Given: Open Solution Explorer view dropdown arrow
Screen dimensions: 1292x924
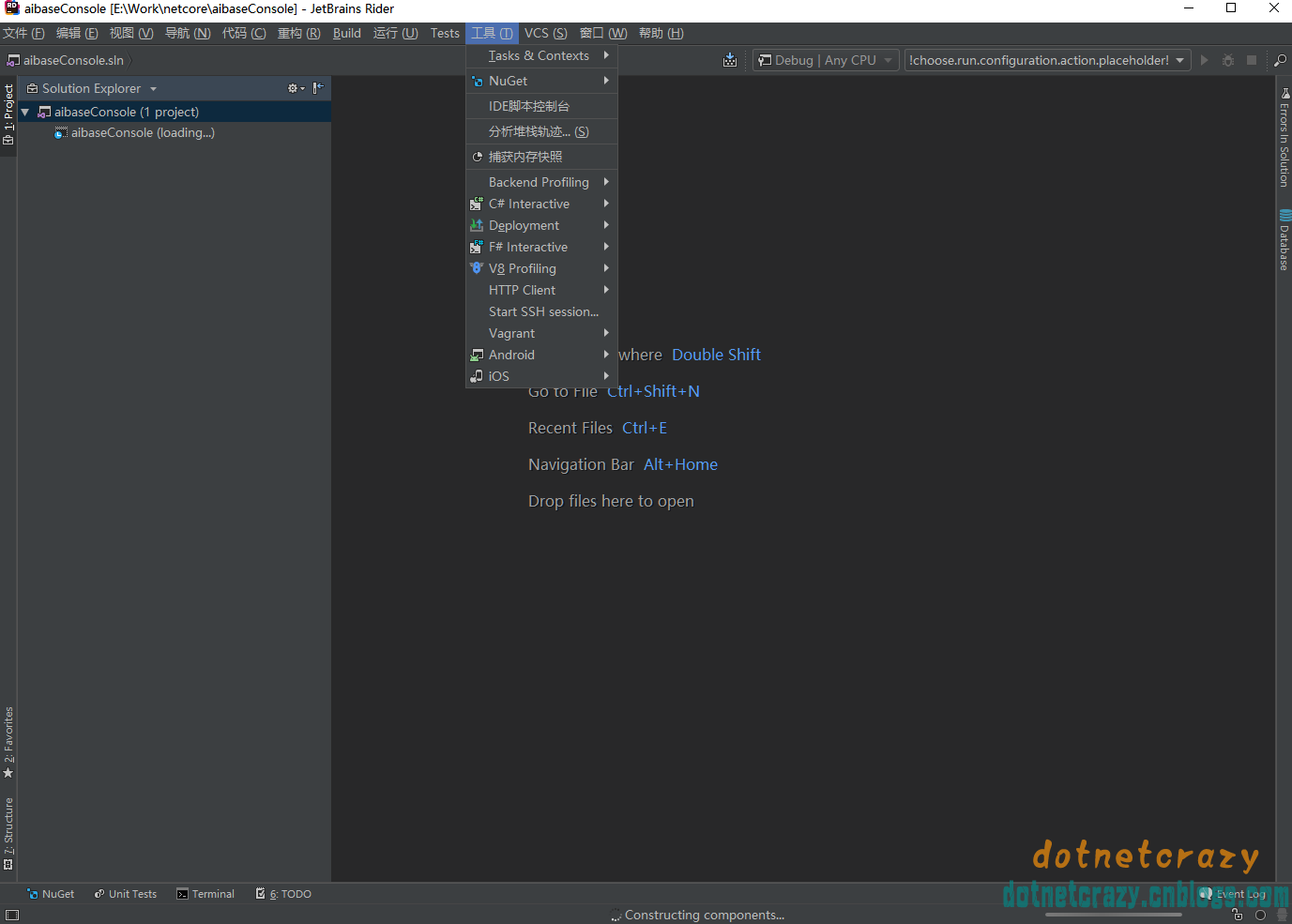Looking at the screenshot, I should 153,89.
